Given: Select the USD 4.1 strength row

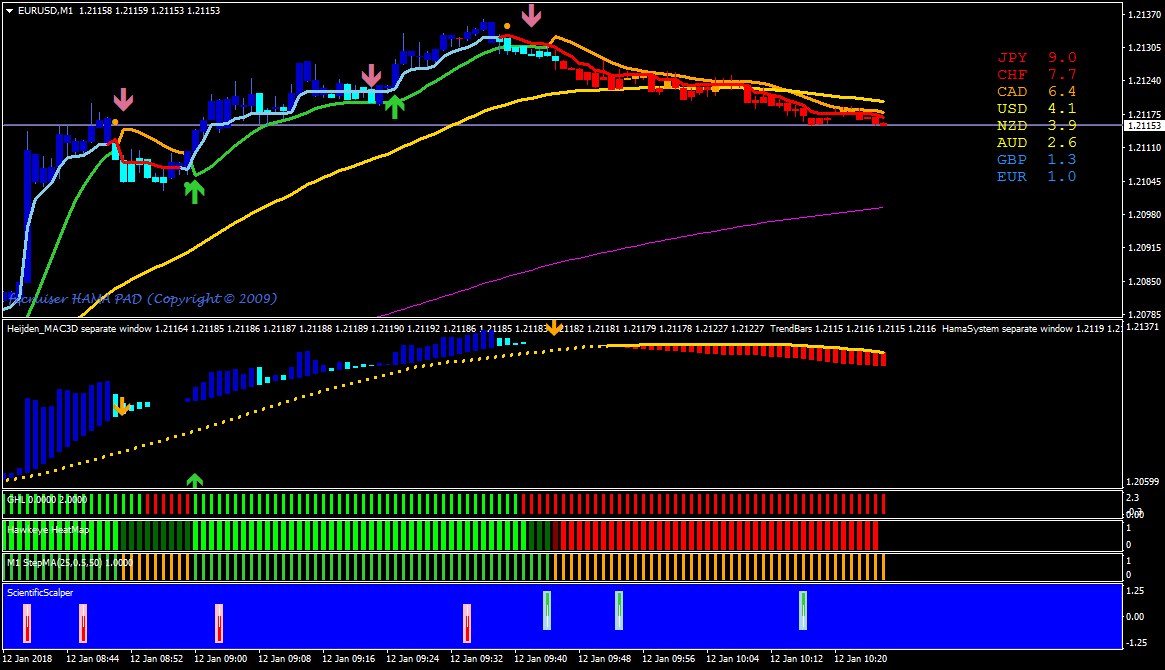Looking at the screenshot, I should (1036, 108).
